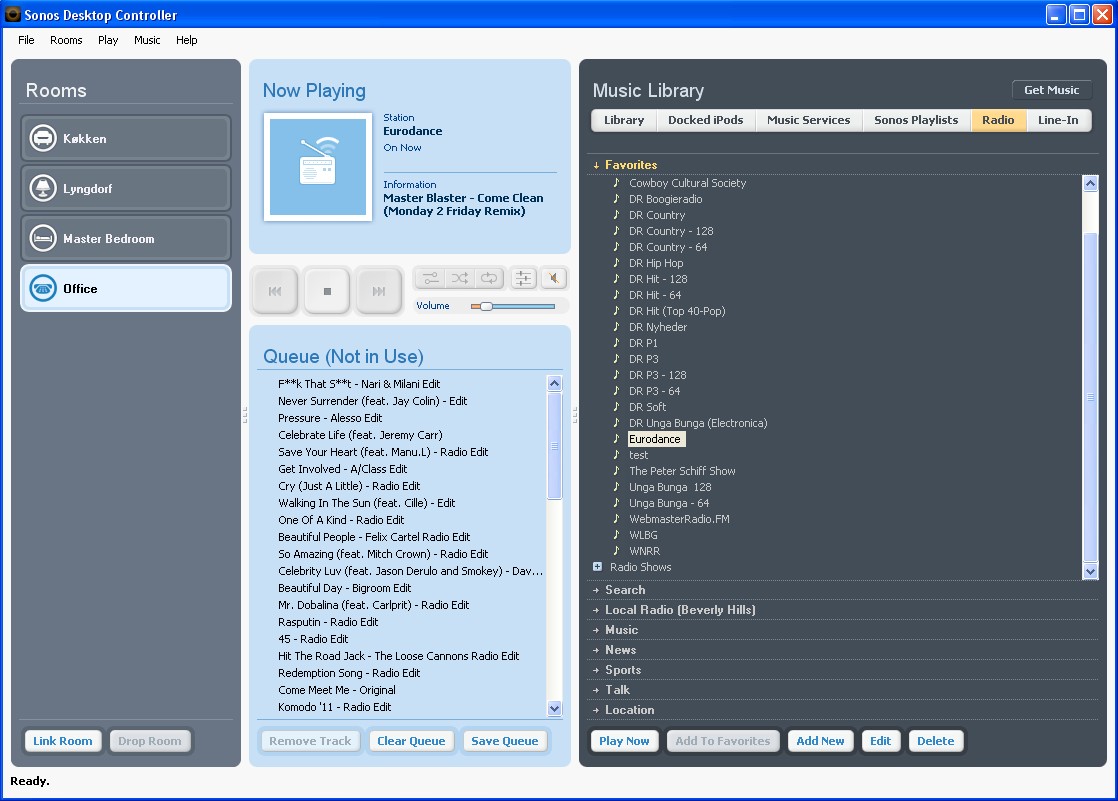Click the Køkken room icon
1118x801 pixels.
43,138
